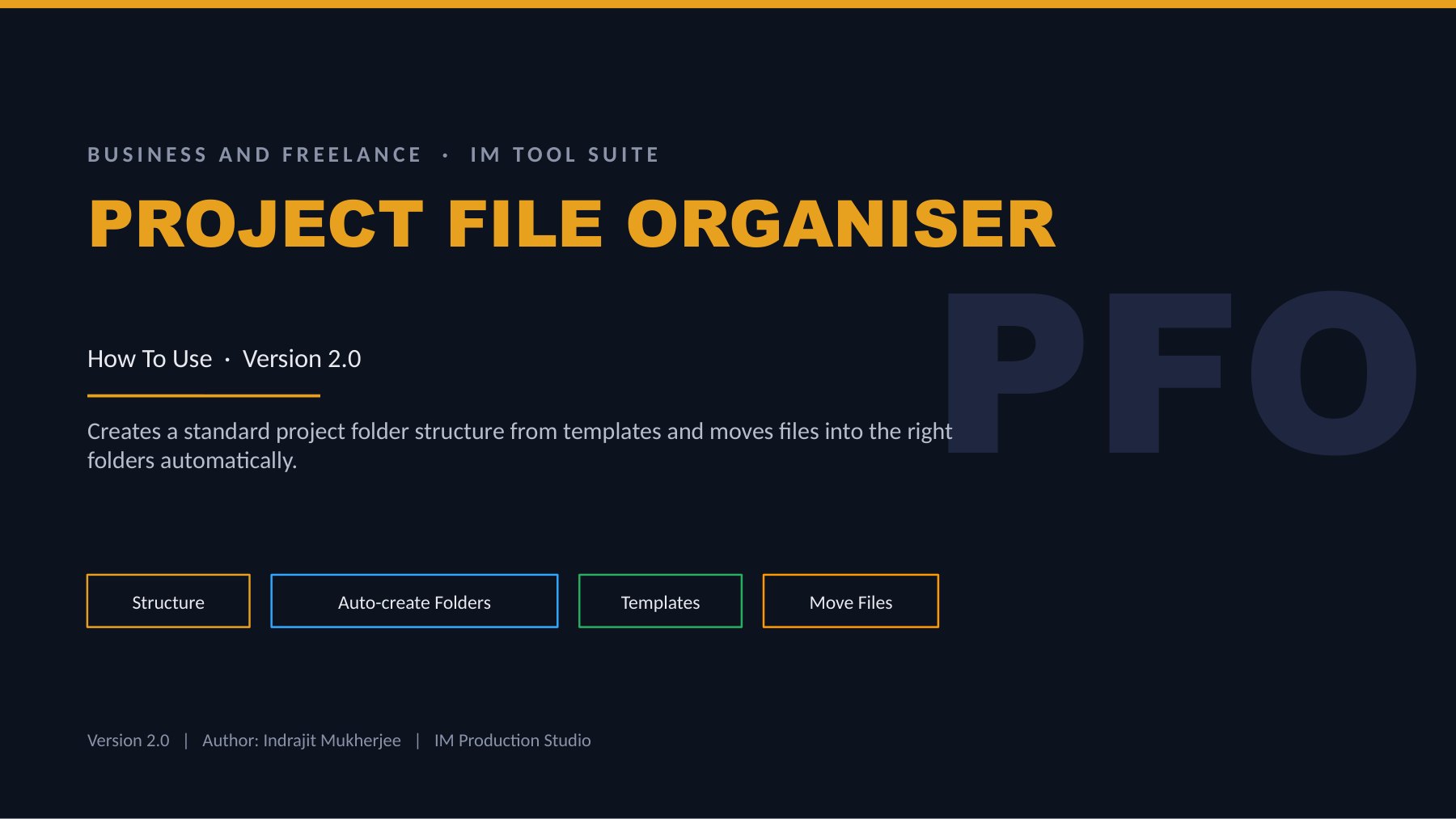Select the BUSINESS AND FREELANCE text
The height and width of the screenshot is (819, 1456).
click(255, 154)
